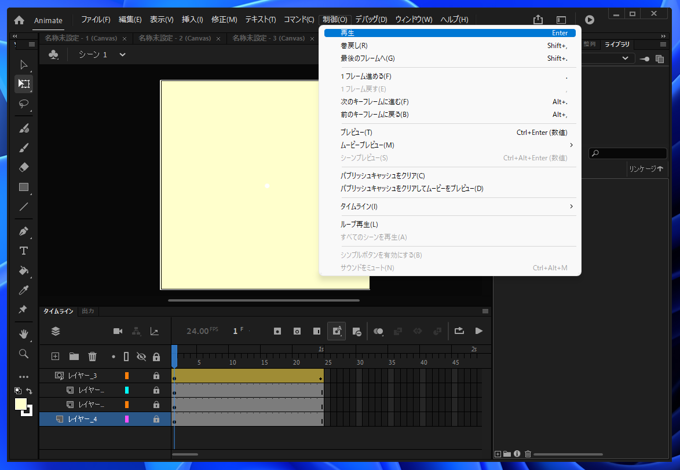Select the Eraser tool in the toolbar
This screenshot has width=680, height=470.
point(24,167)
